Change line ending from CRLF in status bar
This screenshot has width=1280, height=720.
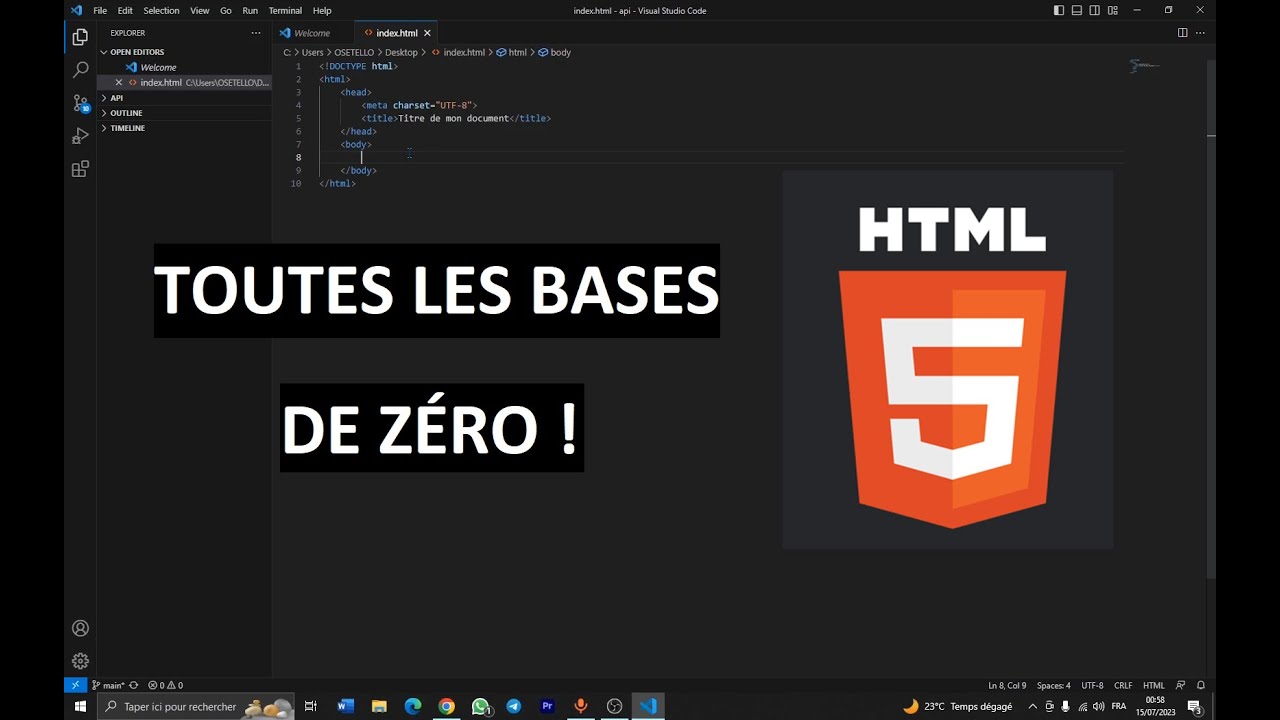(1122, 685)
